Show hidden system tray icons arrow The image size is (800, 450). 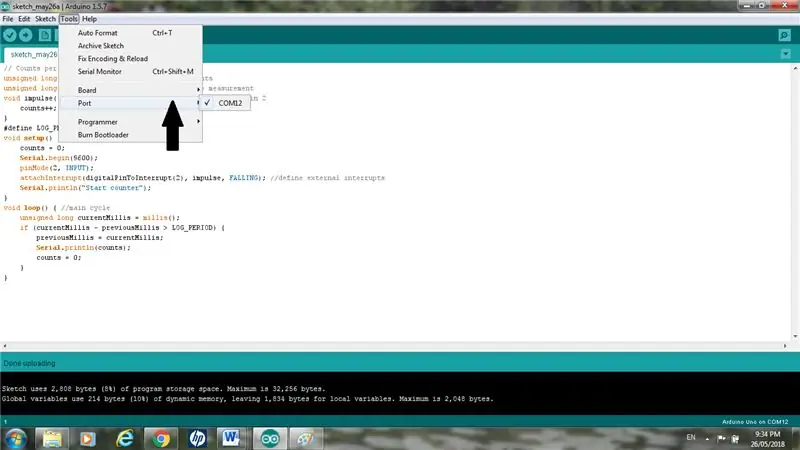[707, 438]
